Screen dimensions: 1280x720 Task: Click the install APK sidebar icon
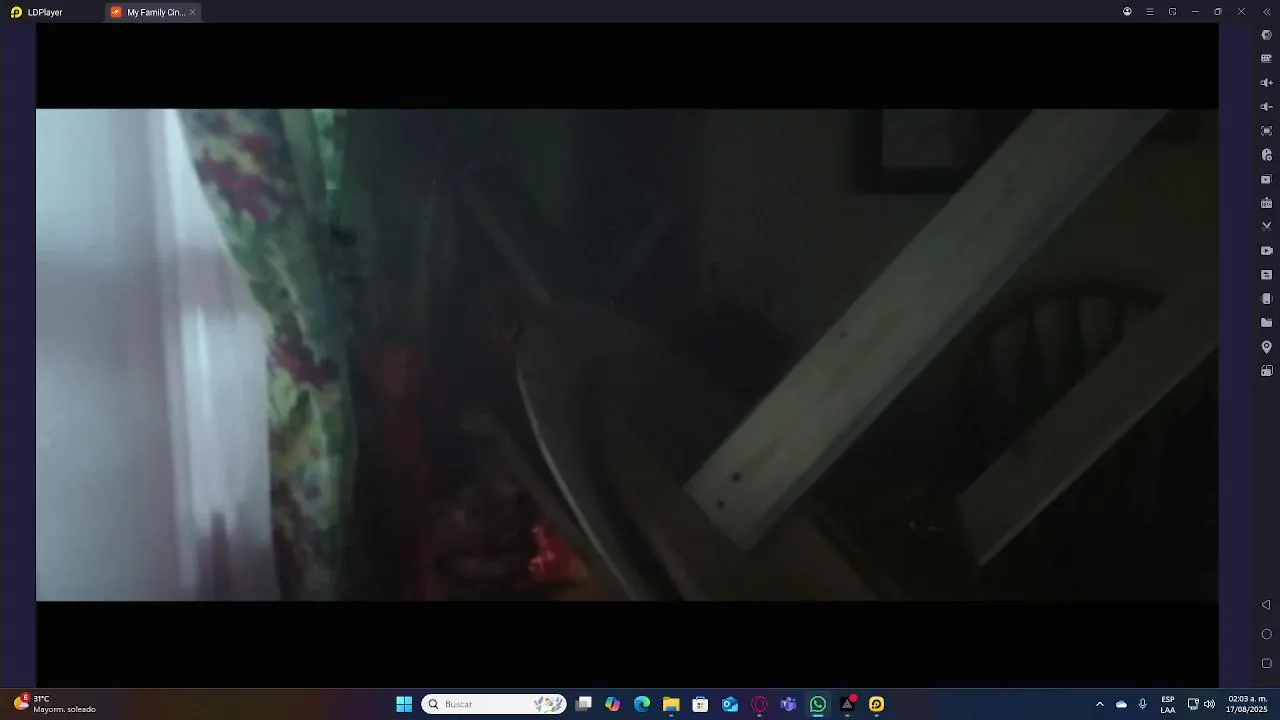coord(1266,203)
